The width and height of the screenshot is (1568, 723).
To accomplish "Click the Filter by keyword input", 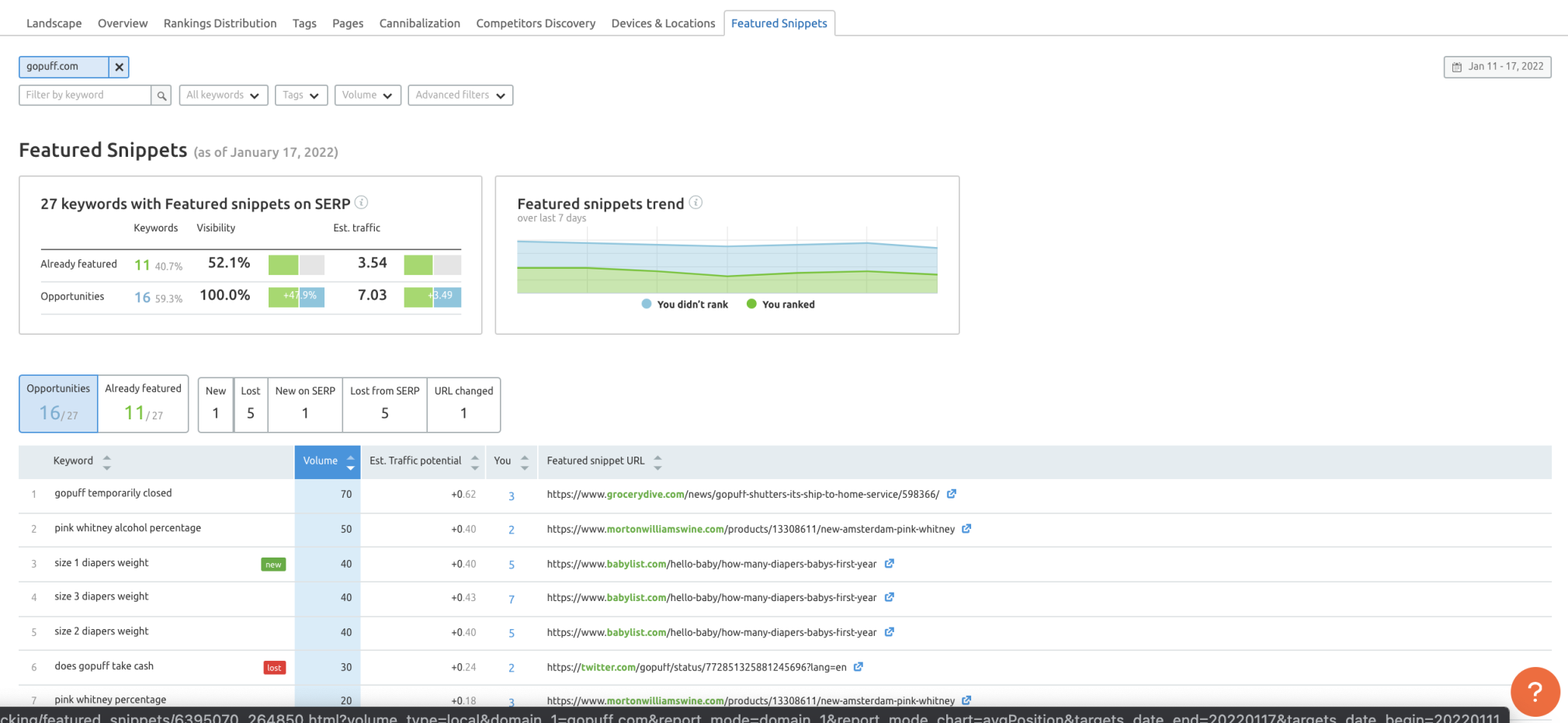I will pos(85,96).
